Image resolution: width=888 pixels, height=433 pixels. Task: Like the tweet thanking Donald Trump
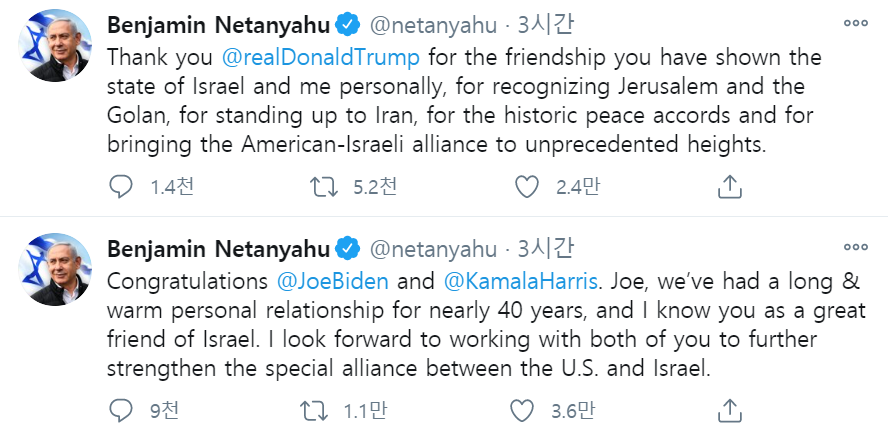526,186
